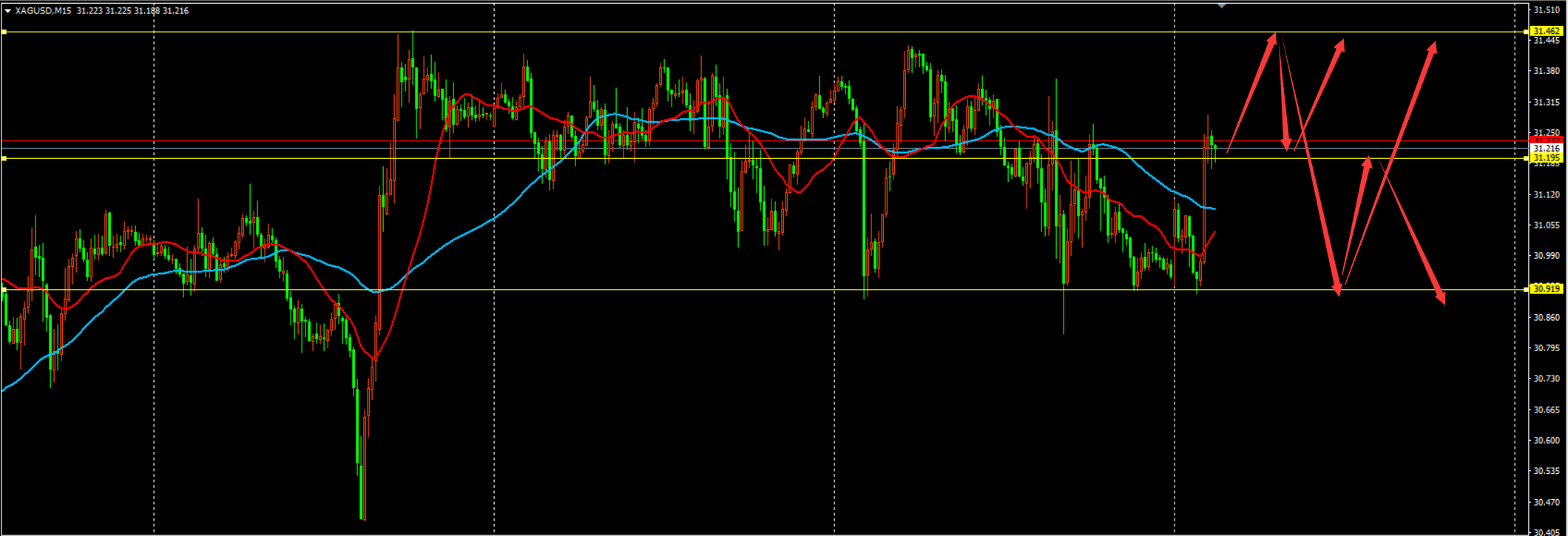
Task: Open the XAGUSD,M15 chart menu arrow
Action: (x=7, y=11)
